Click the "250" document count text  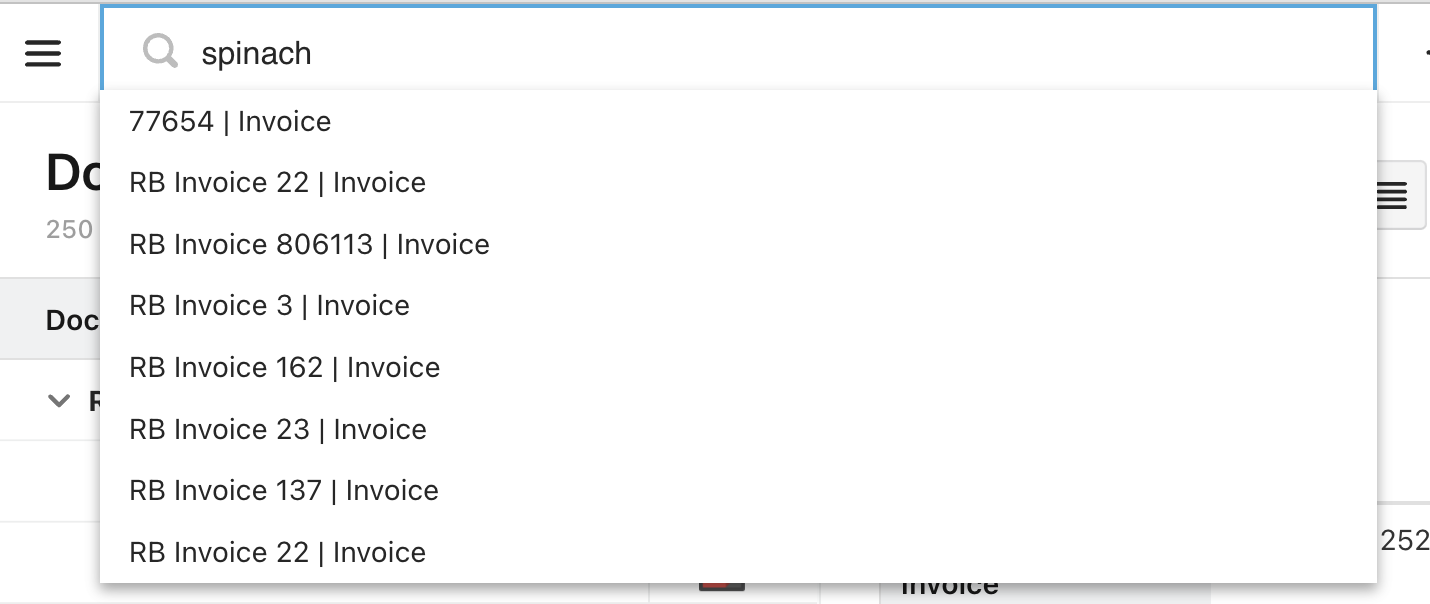(x=70, y=229)
